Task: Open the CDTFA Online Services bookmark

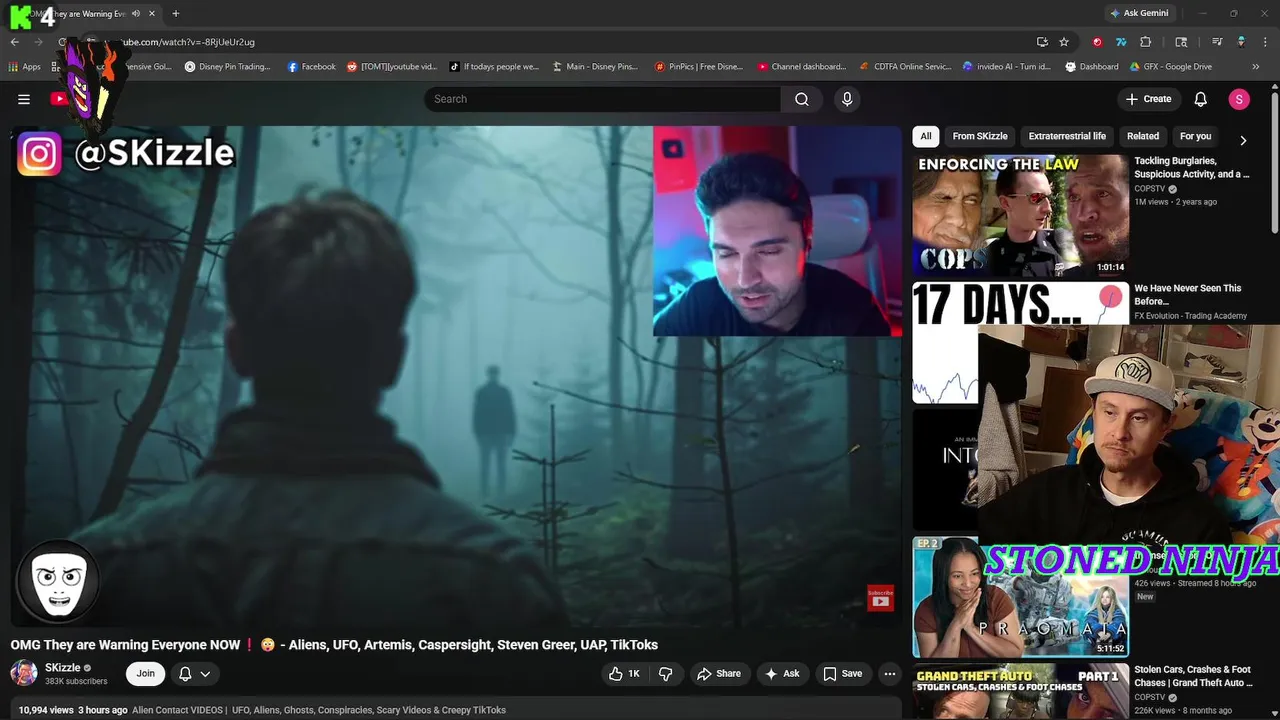Action: pyautogui.click(x=906, y=67)
